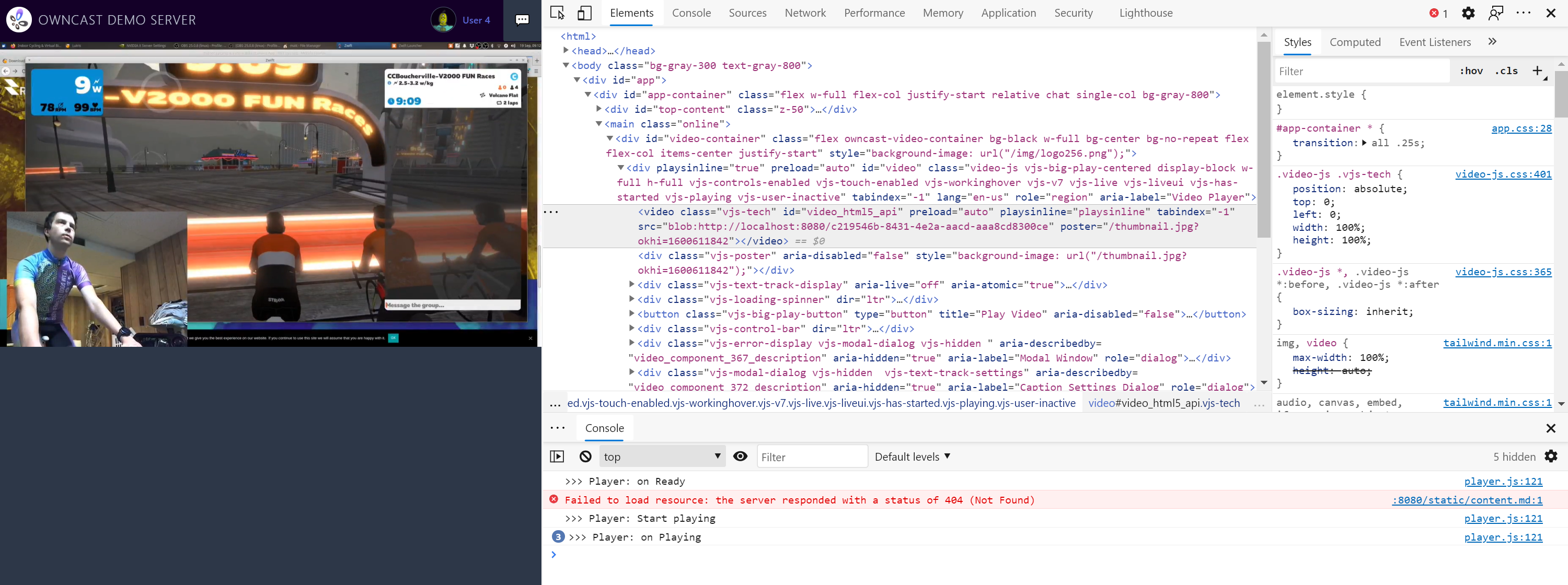
Task: Toggle the device toolbar emulation icon
Action: pyautogui.click(x=584, y=12)
